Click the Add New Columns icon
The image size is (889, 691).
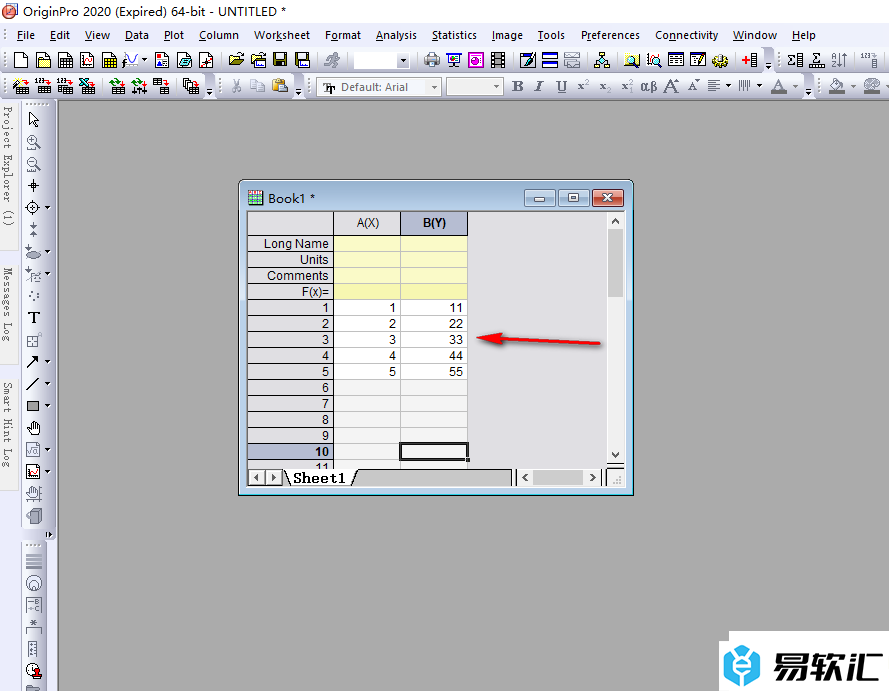750,60
